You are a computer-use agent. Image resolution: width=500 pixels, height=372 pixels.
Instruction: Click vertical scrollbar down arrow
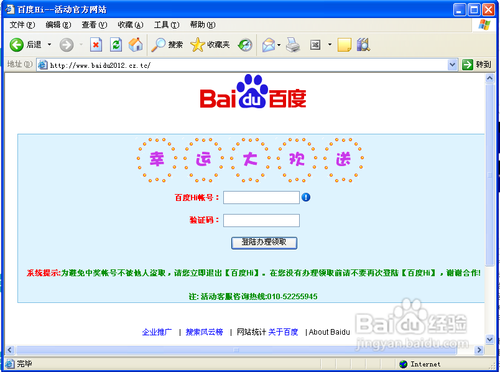coord(489,339)
